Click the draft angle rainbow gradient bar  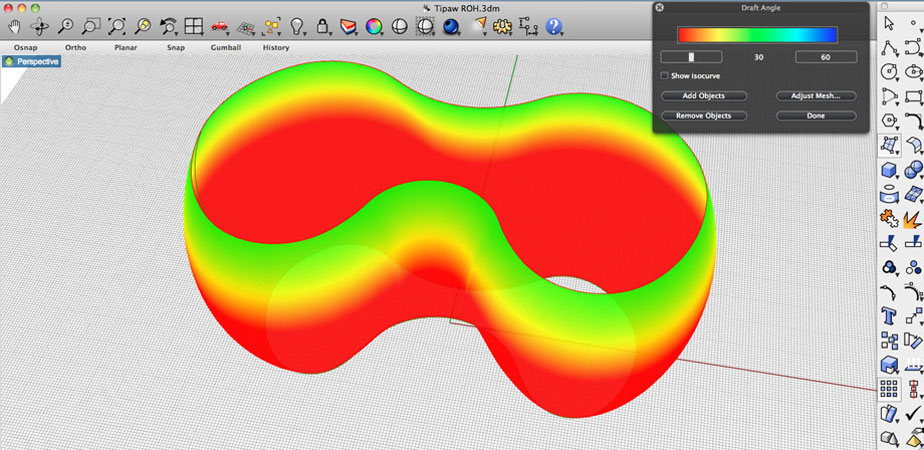point(757,35)
